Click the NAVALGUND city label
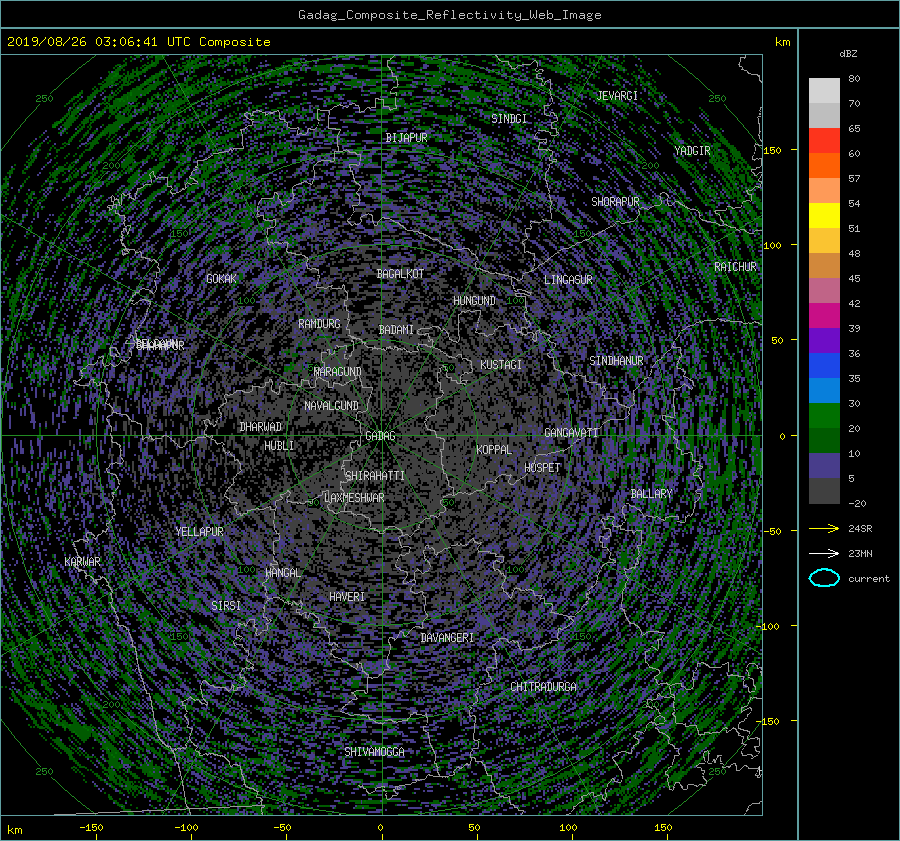 point(331,406)
